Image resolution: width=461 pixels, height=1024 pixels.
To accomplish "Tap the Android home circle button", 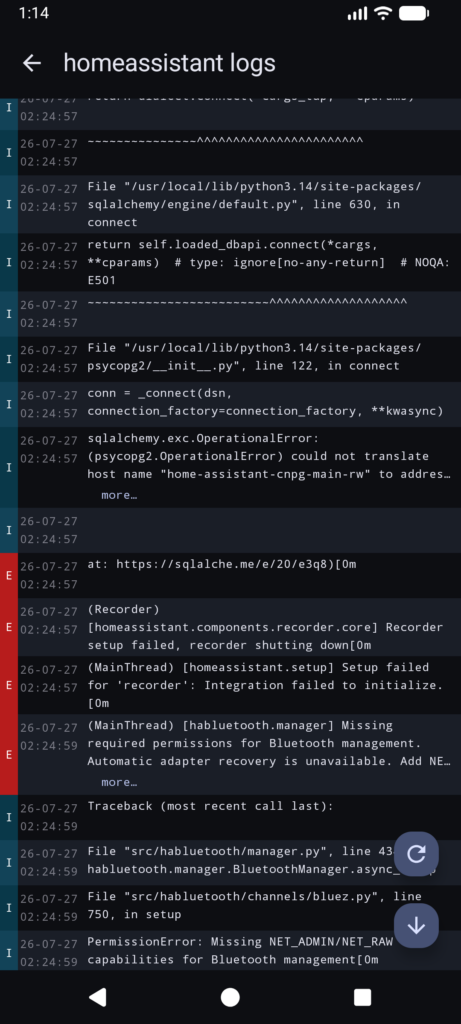I will point(230,997).
